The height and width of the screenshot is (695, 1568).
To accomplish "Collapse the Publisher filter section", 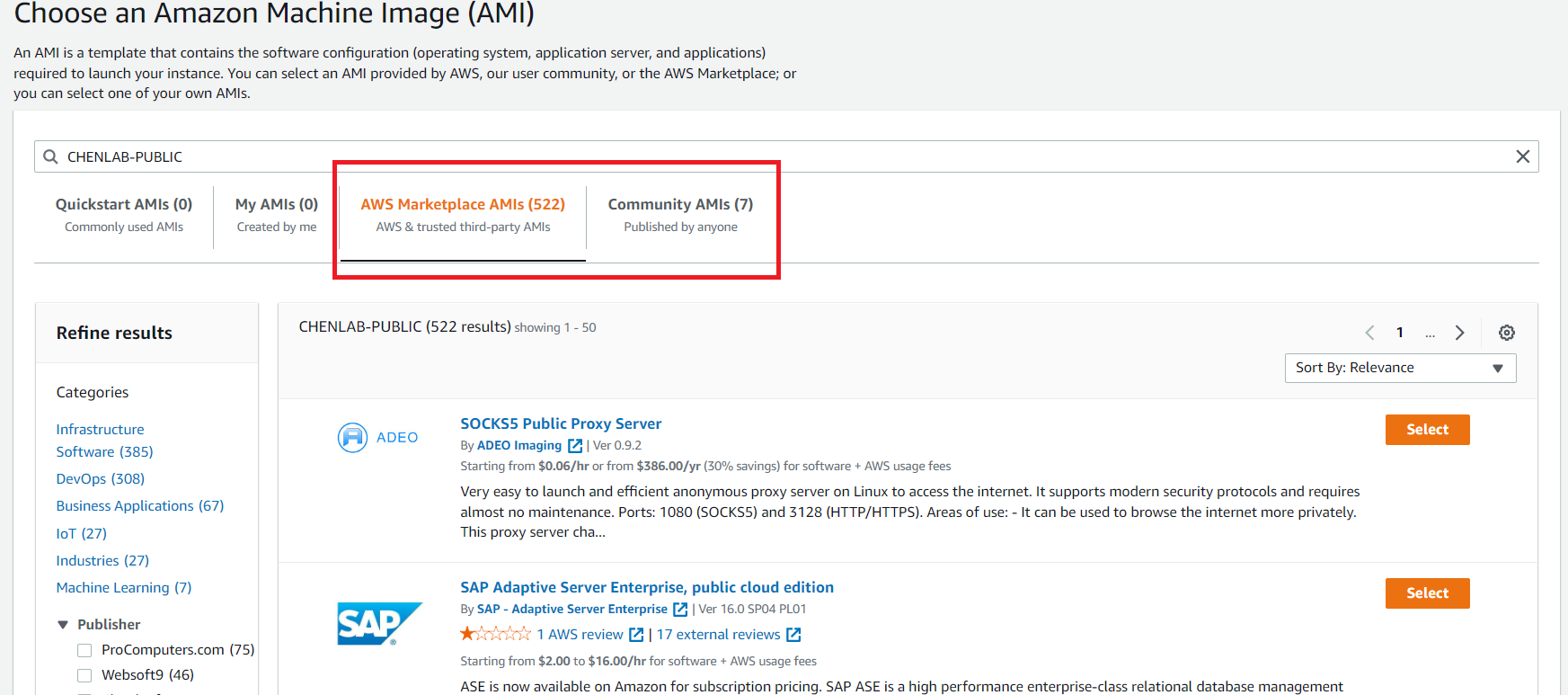I will tap(63, 624).
